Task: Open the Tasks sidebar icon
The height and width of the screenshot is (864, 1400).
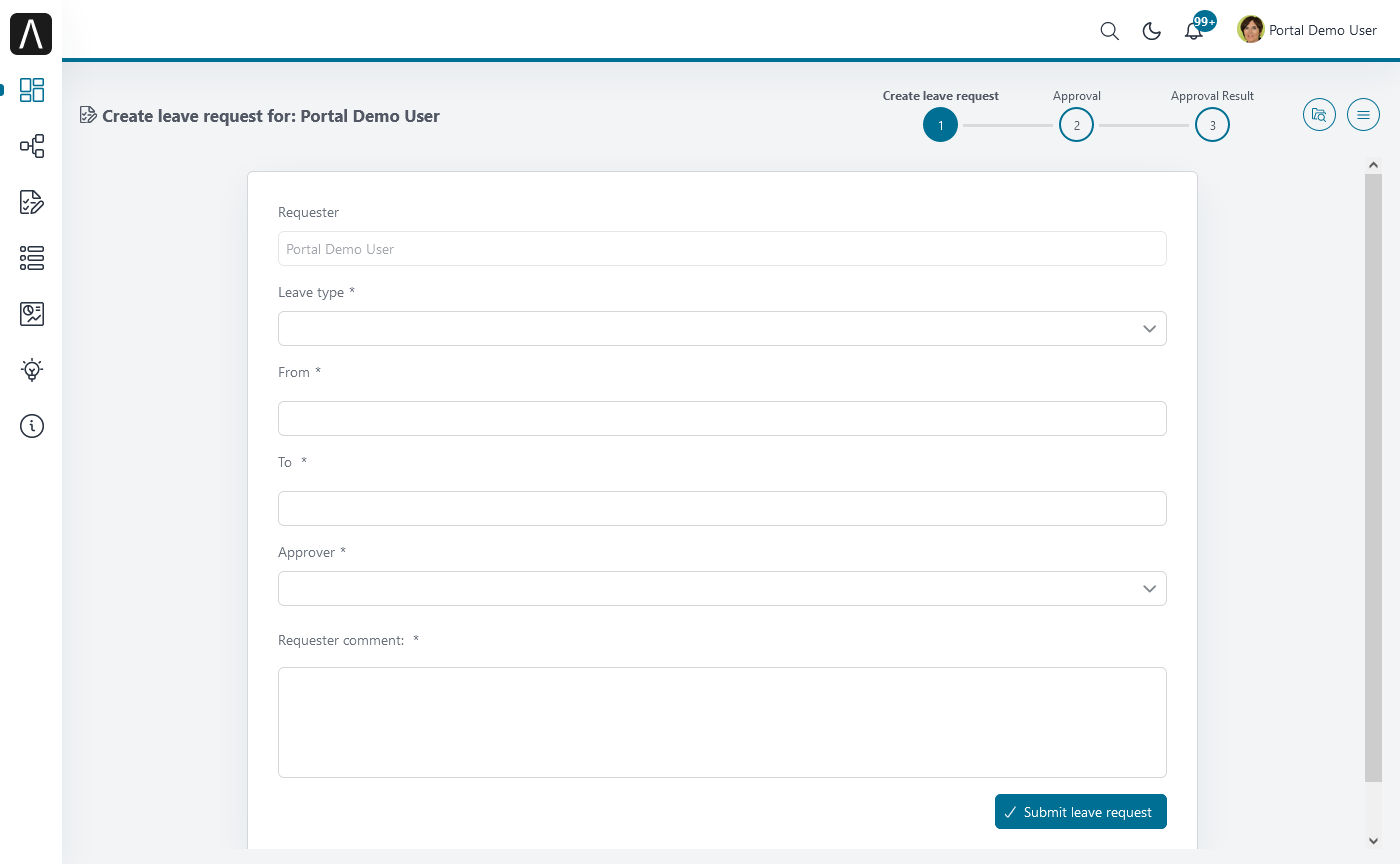Action: coord(32,202)
